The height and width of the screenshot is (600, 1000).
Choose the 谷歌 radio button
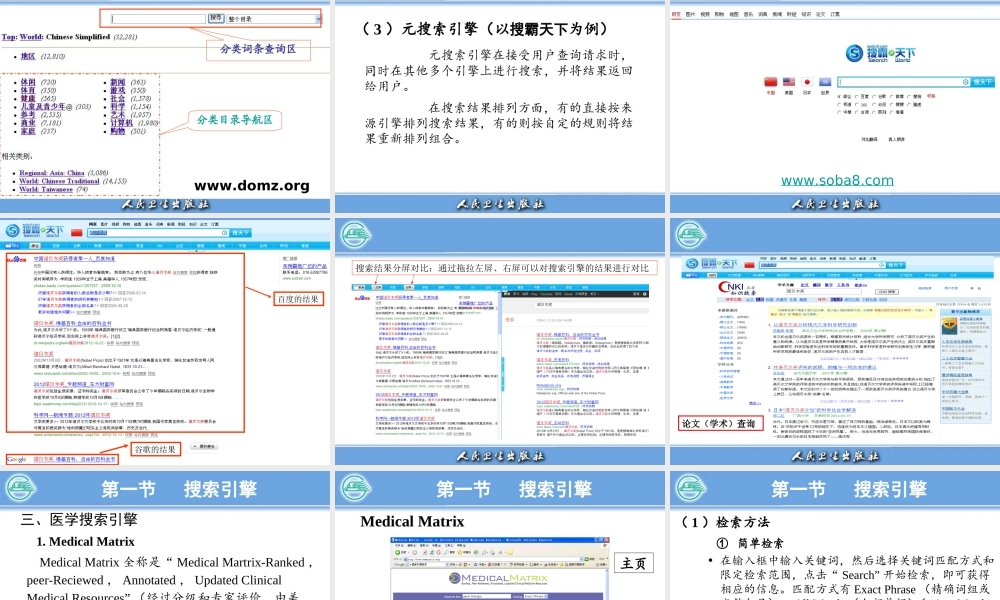pyautogui.click(x=873, y=96)
